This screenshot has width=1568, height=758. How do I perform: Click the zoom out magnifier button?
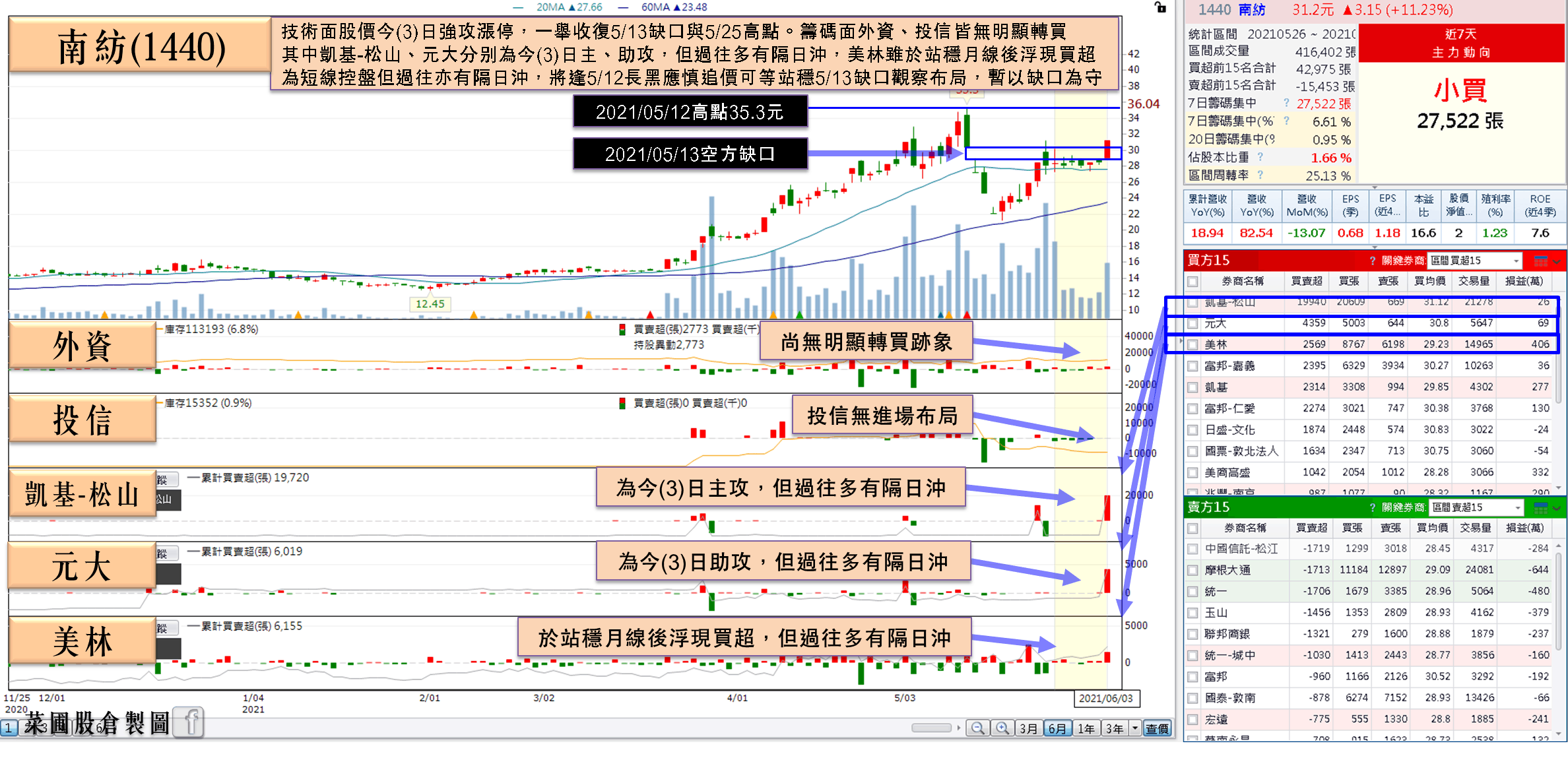point(978,728)
